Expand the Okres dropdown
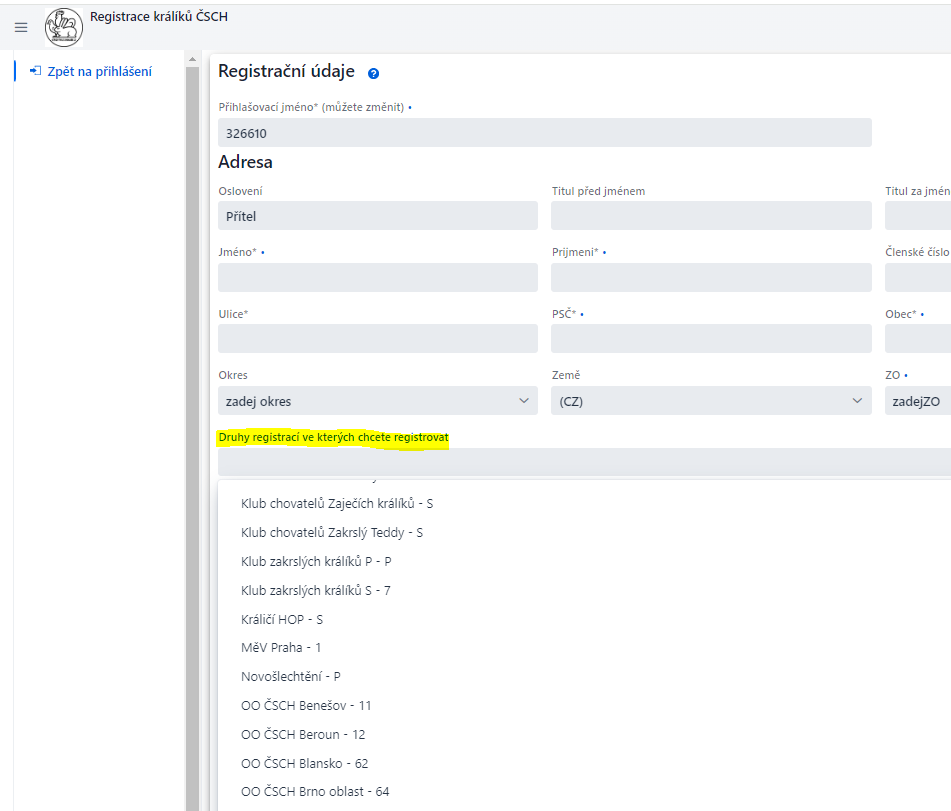The width and height of the screenshot is (951, 811). click(x=377, y=401)
